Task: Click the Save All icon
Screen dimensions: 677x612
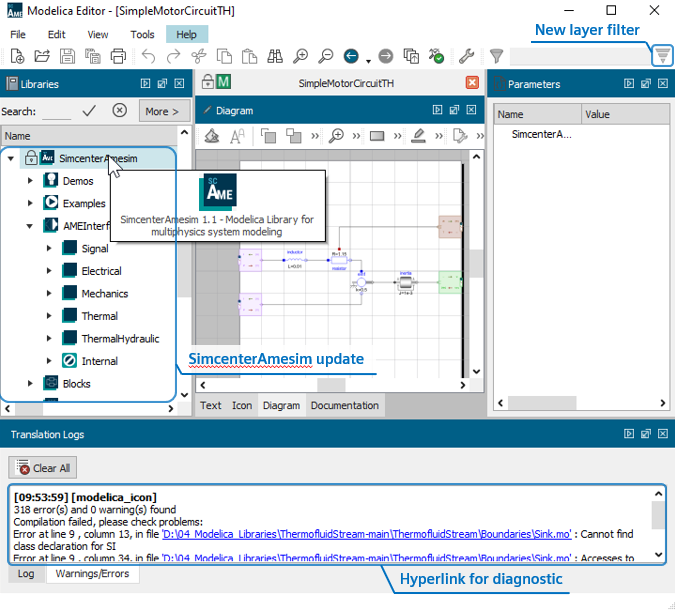Action: tap(92, 56)
